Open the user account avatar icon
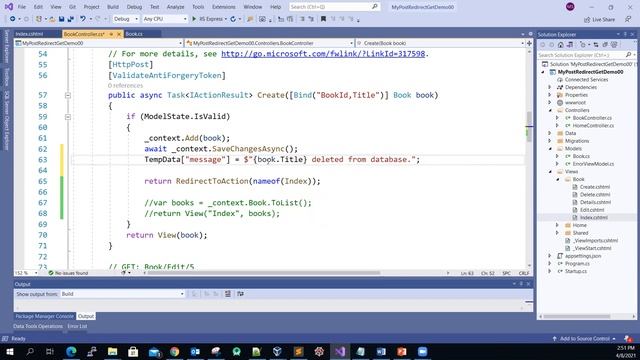Image resolution: width=640 pixels, height=360 pixels. [x=570, y=7]
